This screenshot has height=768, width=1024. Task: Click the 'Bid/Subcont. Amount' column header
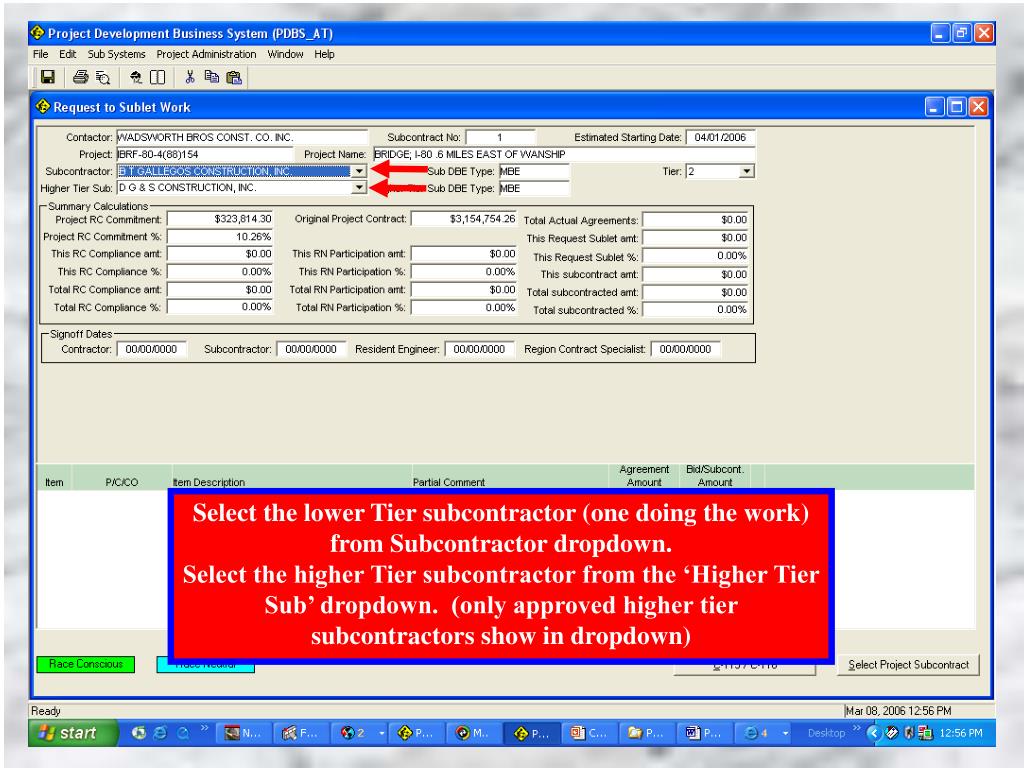pyautogui.click(x=714, y=476)
